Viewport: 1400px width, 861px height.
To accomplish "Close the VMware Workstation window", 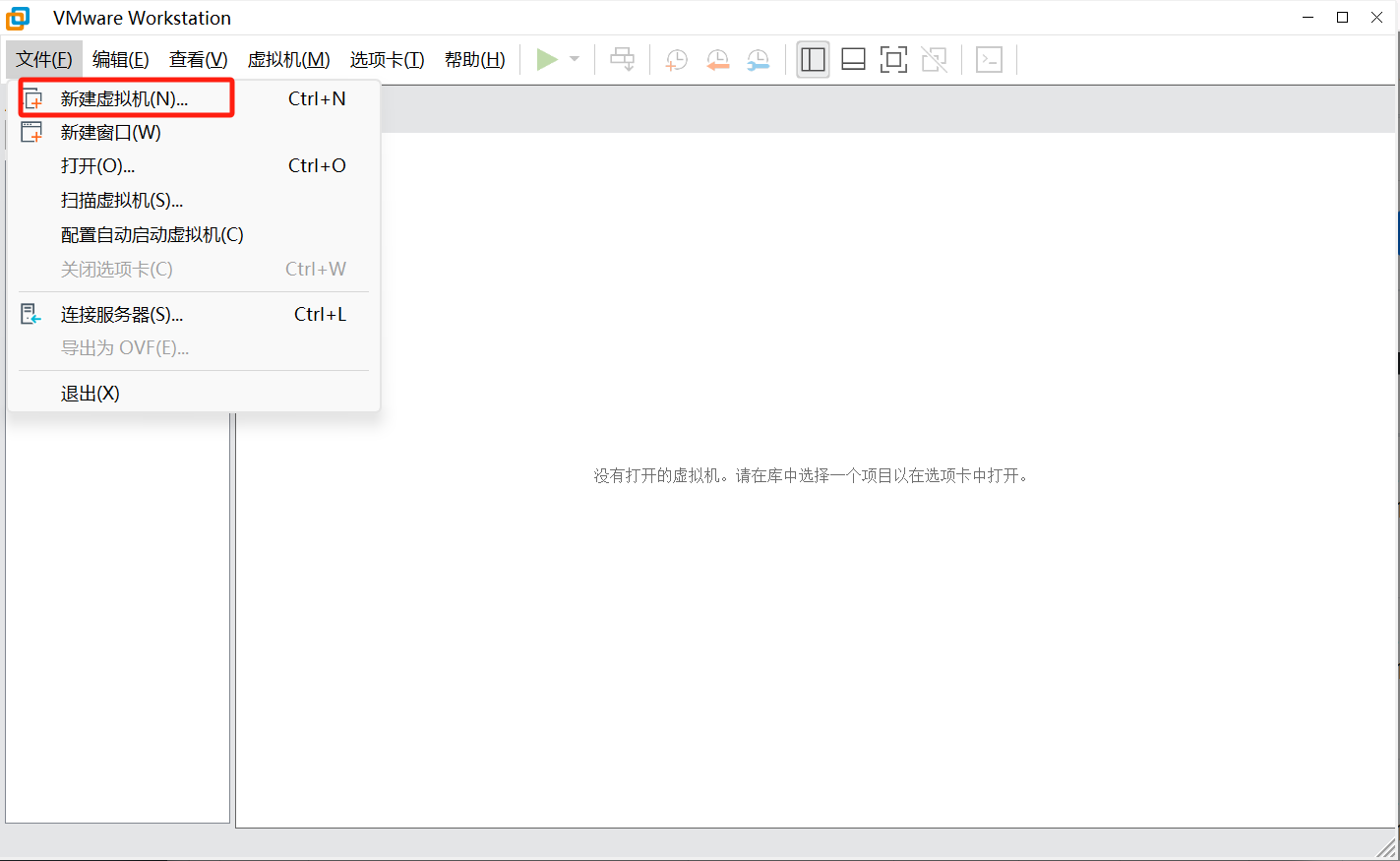I will point(1377,18).
